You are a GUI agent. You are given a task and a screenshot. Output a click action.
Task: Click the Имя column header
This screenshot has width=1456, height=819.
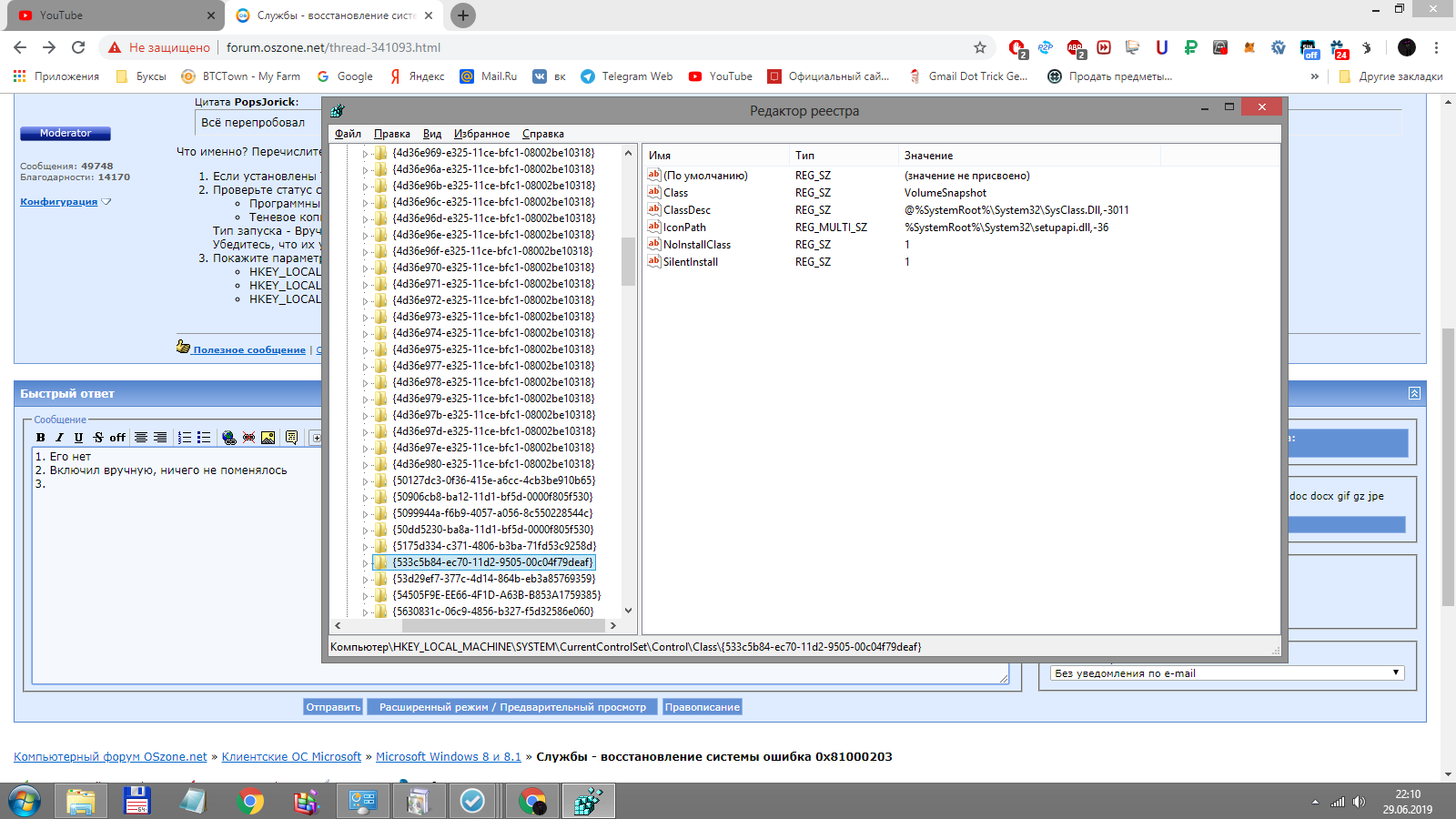click(716, 156)
